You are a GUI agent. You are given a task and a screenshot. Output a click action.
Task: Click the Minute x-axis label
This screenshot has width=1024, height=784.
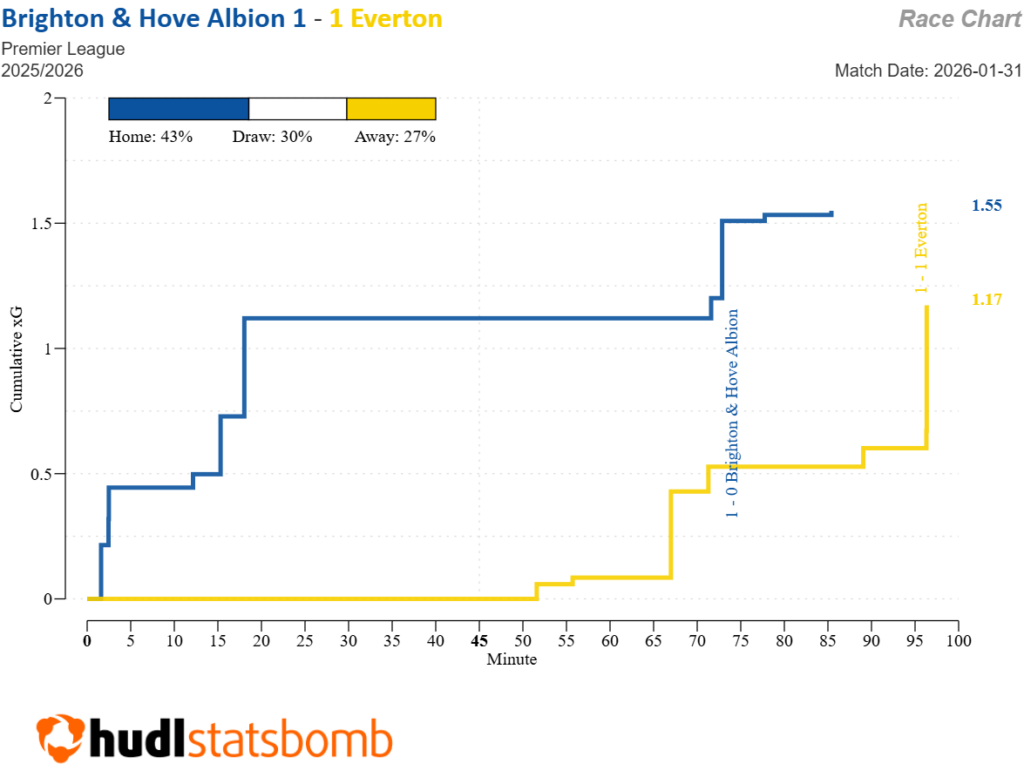click(x=511, y=659)
